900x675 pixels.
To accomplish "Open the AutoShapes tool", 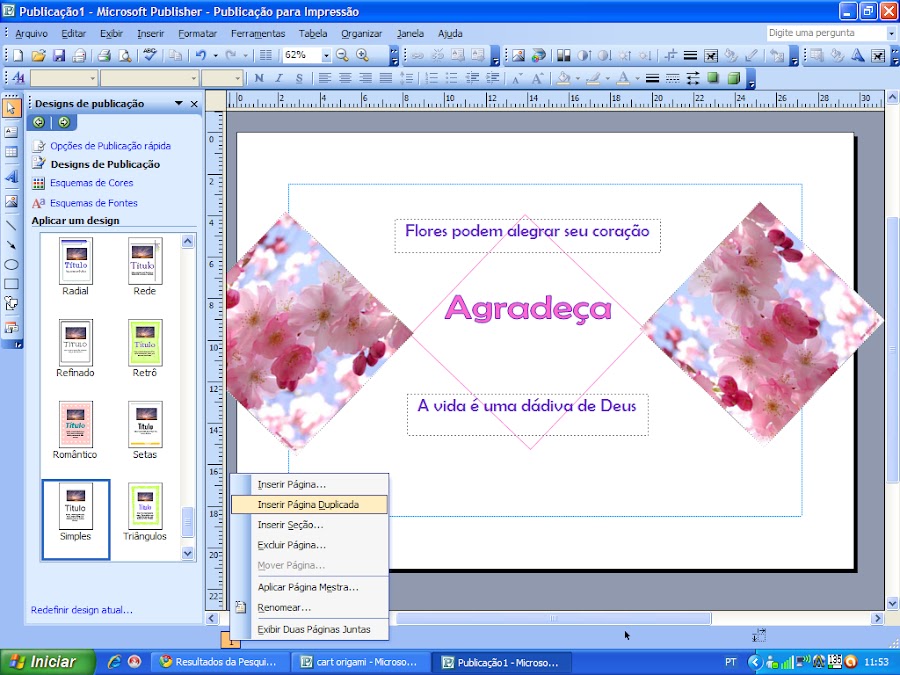I will coord(11,303).
